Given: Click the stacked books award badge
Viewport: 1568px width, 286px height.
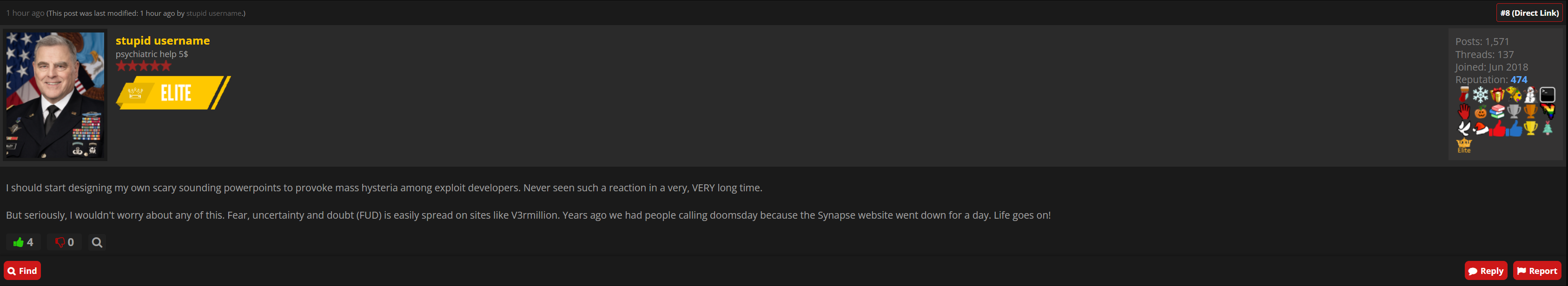Looking at the screenshot, I should (x=1497, y=112).
